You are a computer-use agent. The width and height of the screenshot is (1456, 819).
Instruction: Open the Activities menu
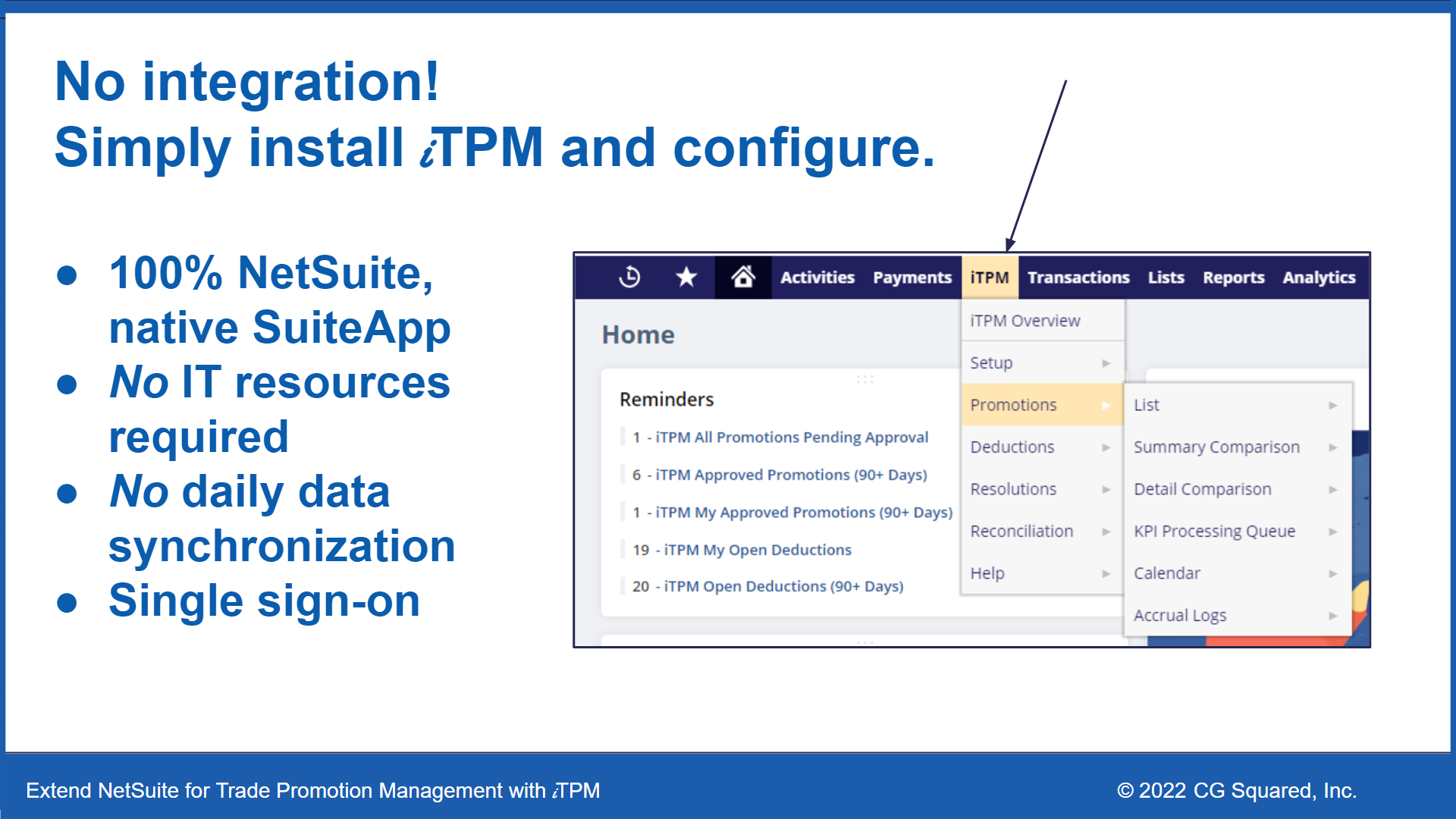[817, 278]
